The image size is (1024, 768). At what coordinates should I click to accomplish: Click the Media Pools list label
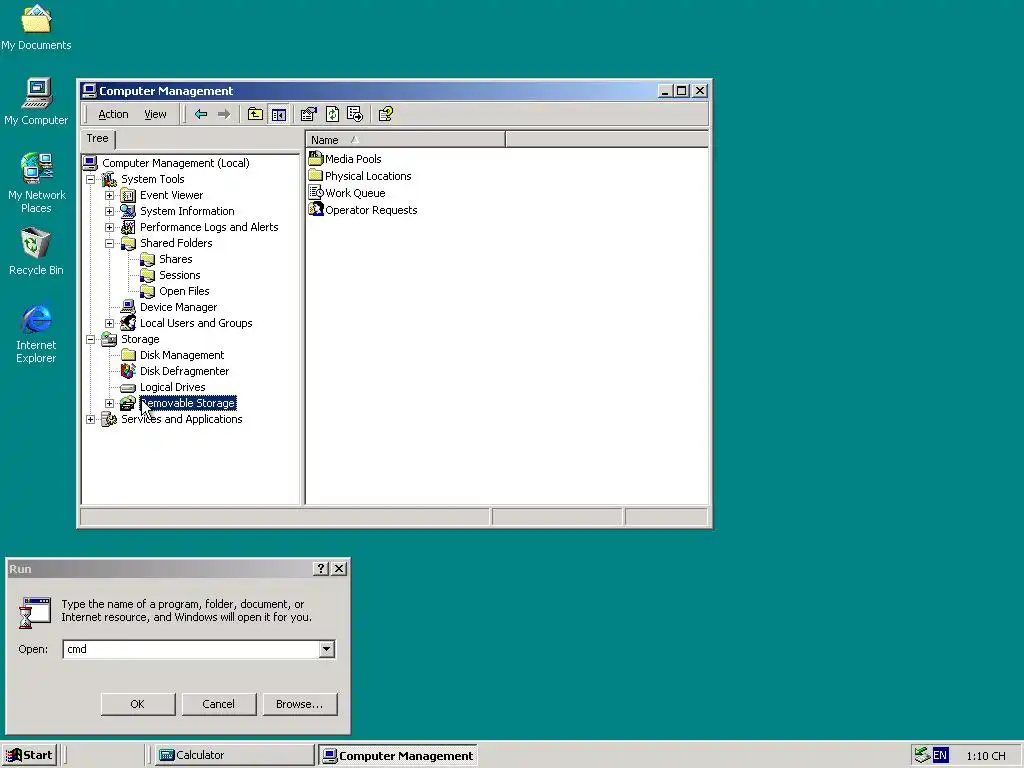[x=353, y=159]
